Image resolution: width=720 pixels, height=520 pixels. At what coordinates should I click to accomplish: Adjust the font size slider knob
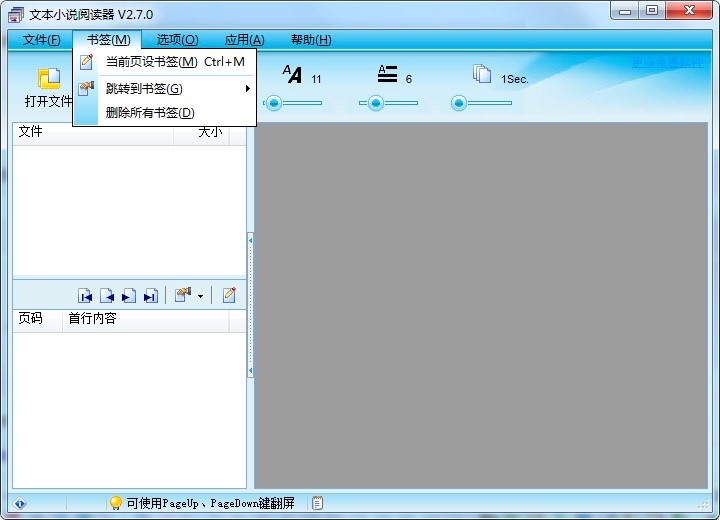[274, 103]
